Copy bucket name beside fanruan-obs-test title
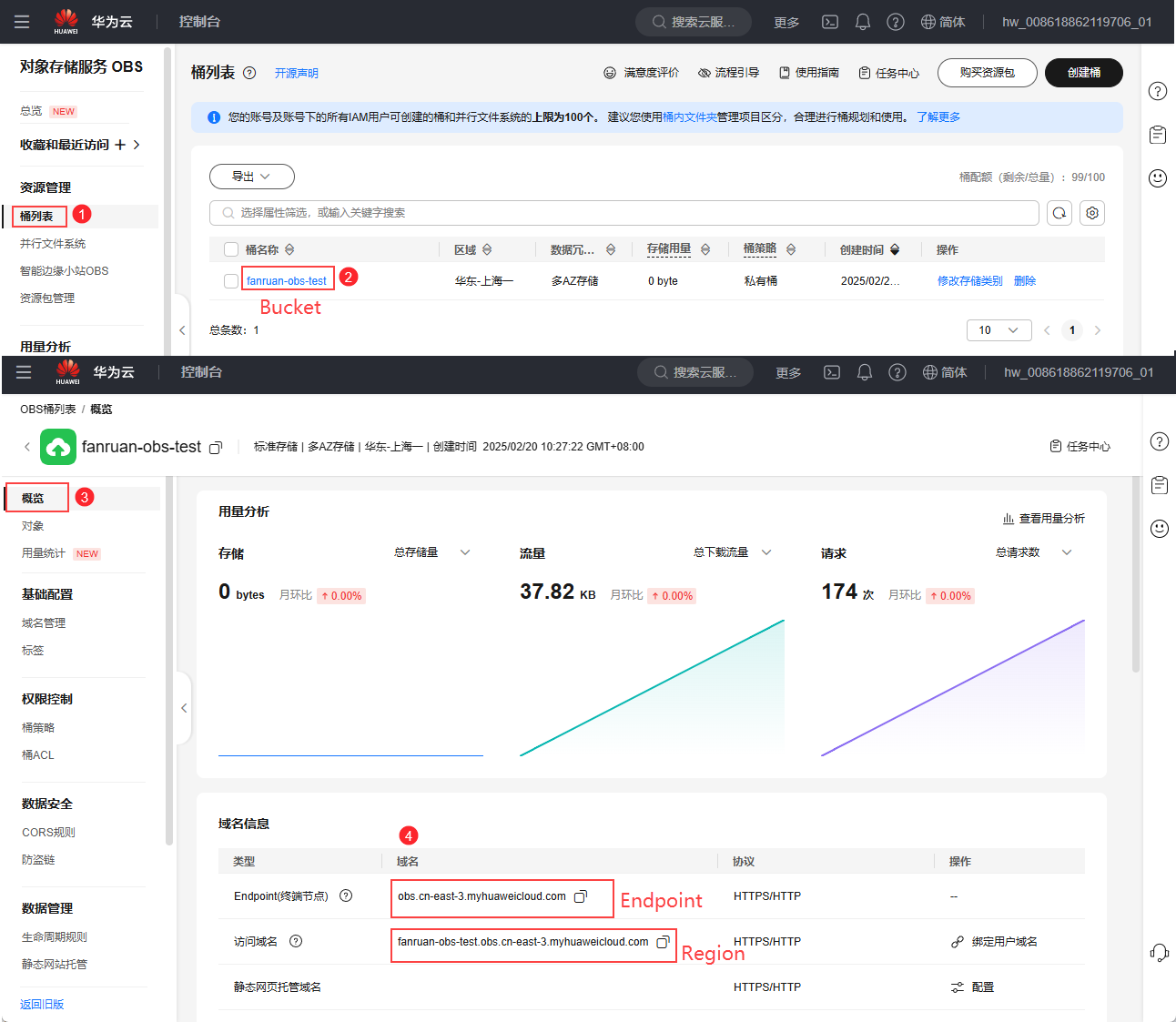The image size is (1176, 1022). [x=216, y=448]
